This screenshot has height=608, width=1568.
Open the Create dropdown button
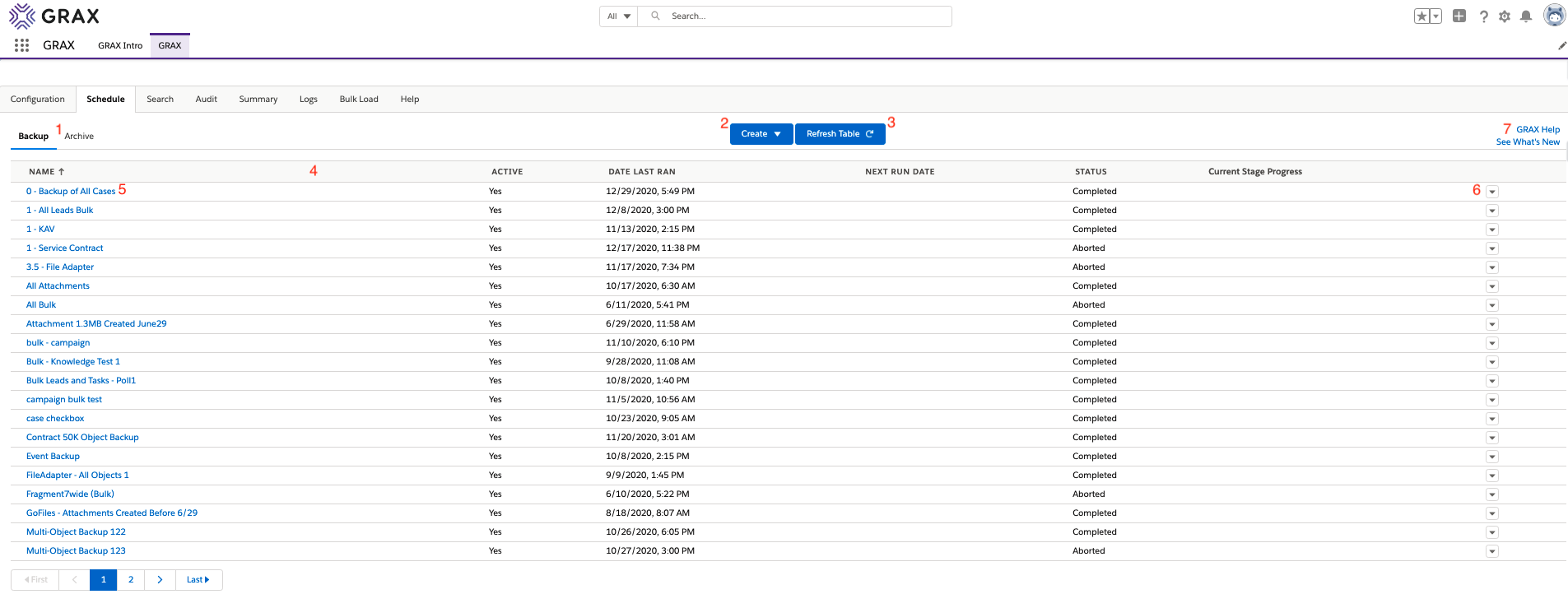tap(761, 134)
